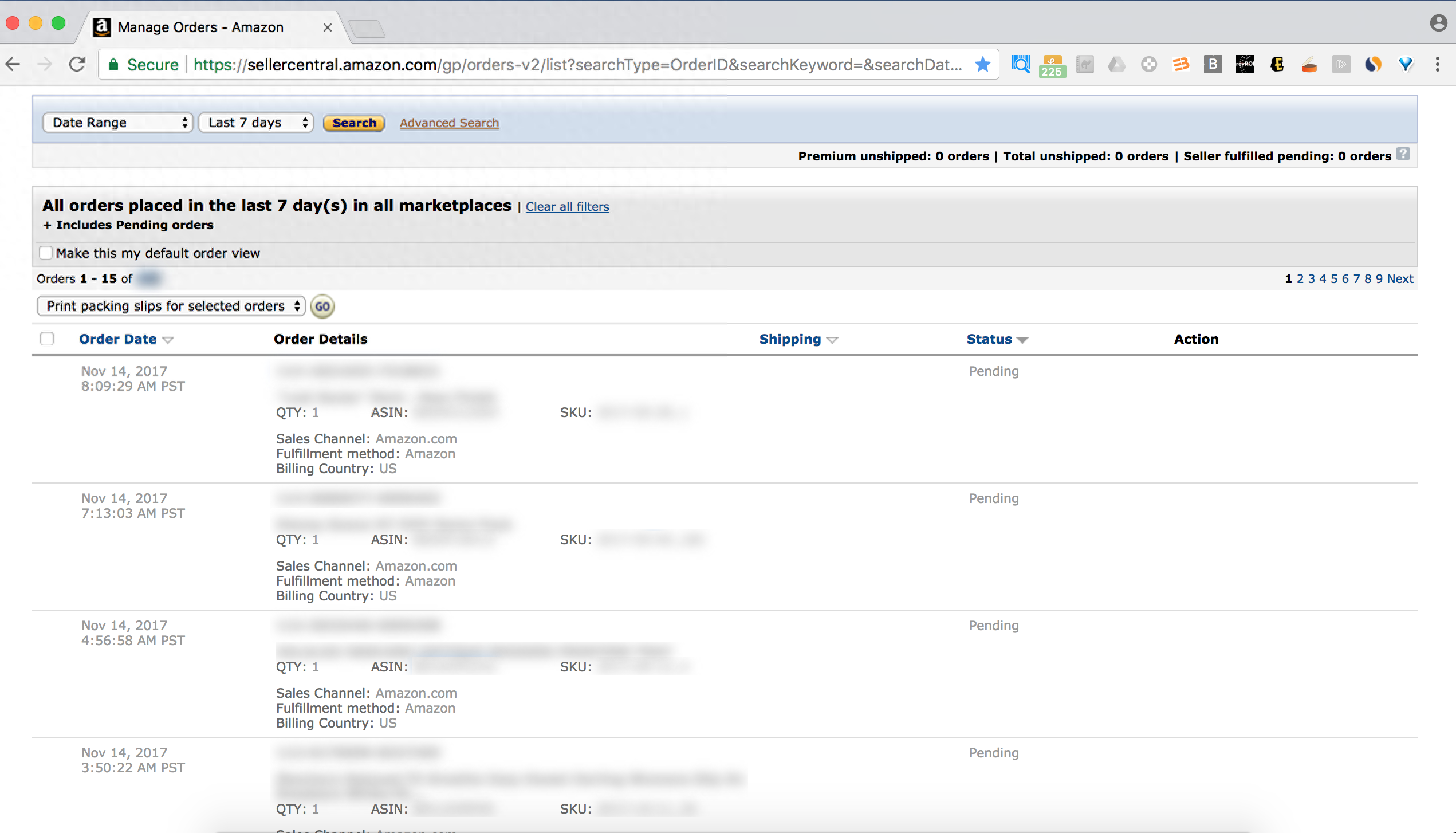Go to results page 7
This screenshot has height=833, width=1456.
1357,278
